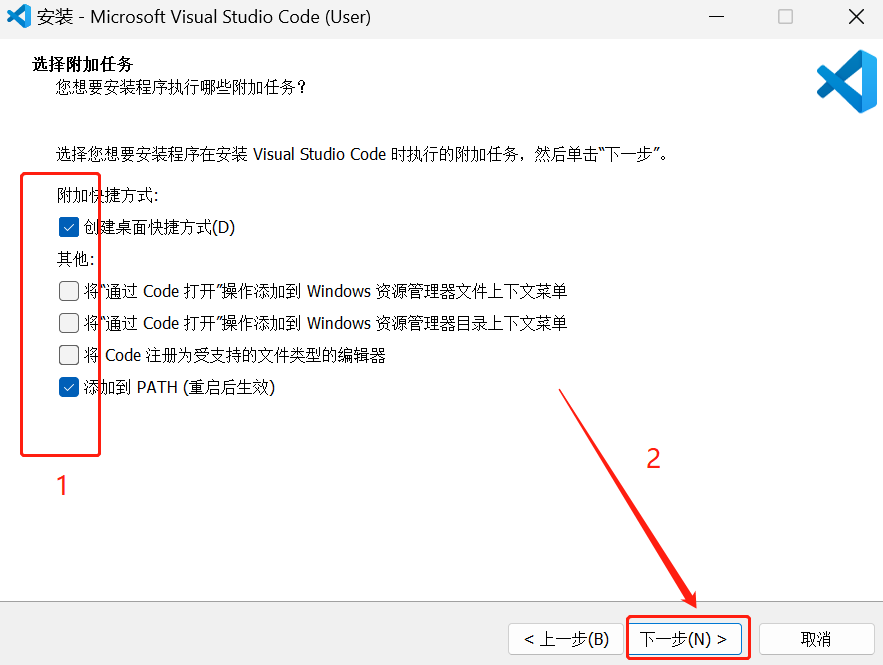Check 将 Code 注册为受支持的文件类型的编辑器

click(x=68, y=355)
